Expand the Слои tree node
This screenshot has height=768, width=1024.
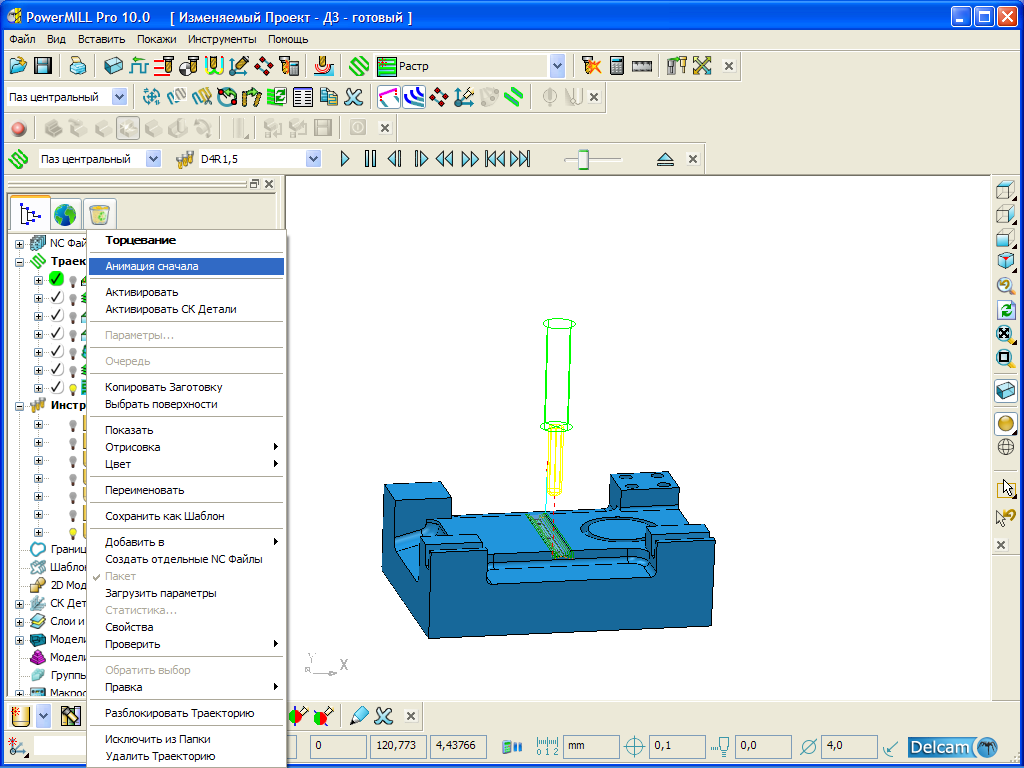click(x=20, y=622)
